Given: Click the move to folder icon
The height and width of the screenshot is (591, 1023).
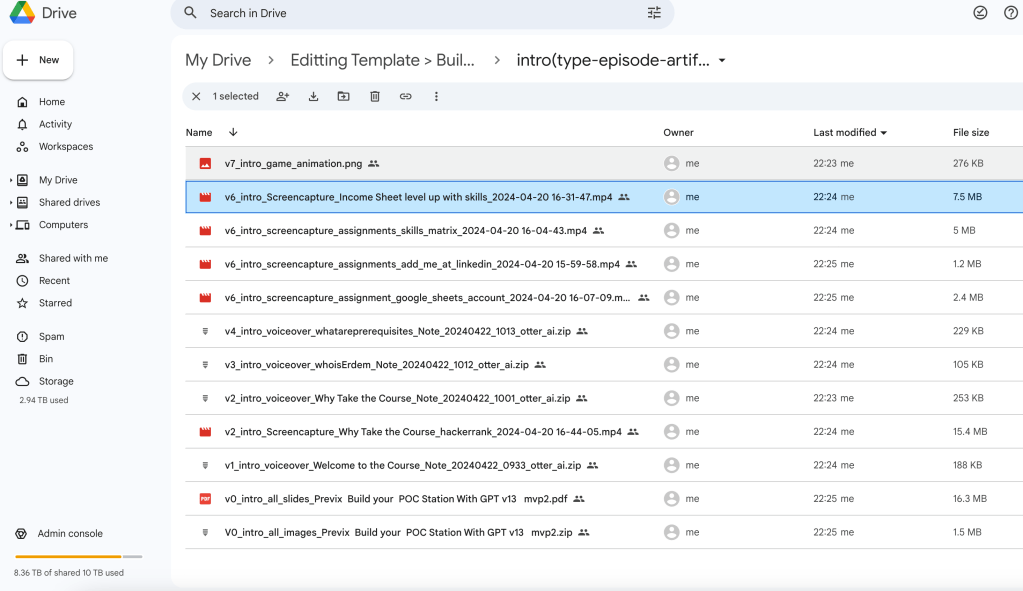Looking at the screenshot, I should coord(343,97).
